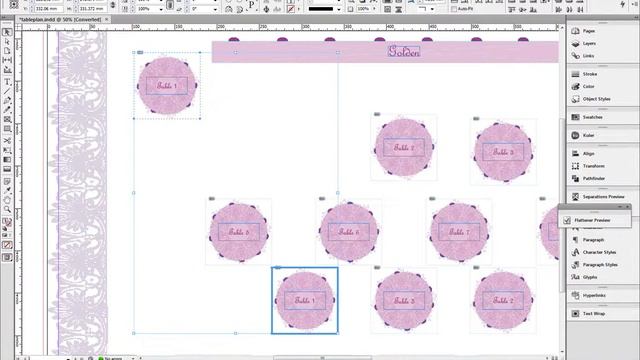Select the Free Transform tool

7,150
